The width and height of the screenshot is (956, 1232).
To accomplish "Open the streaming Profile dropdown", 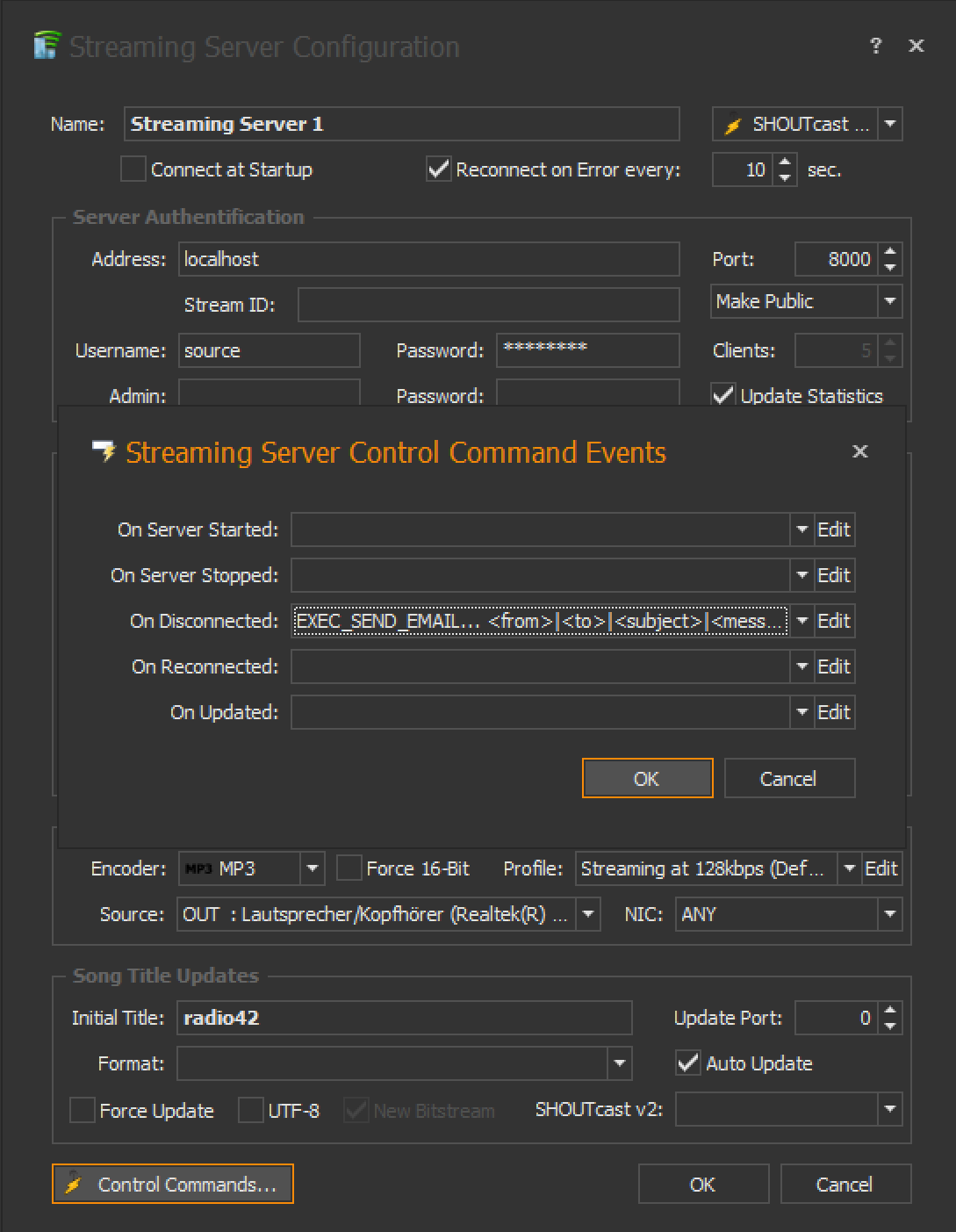I will tap(849, 868).
